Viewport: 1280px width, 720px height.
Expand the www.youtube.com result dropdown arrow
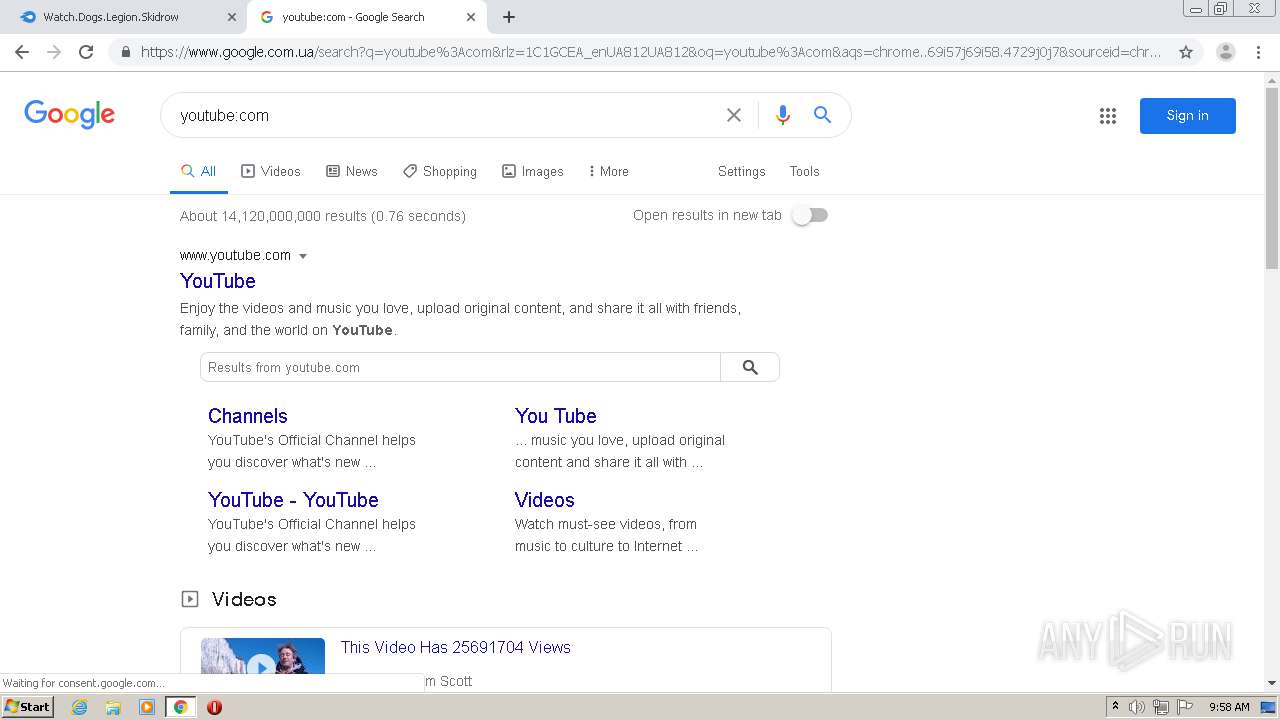click(x=303, y=256)
